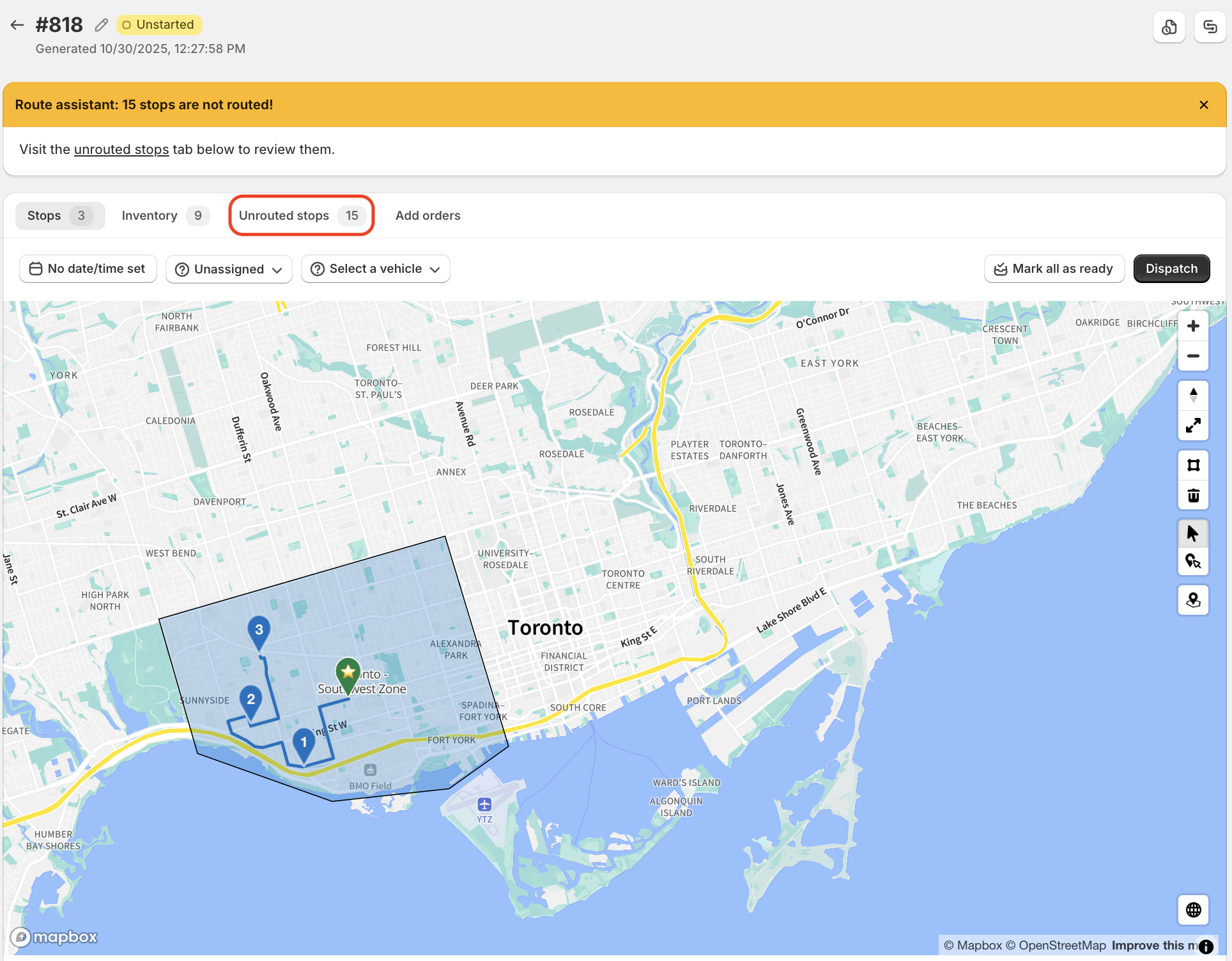Open the globe map style button
The width and height of the screenshot is (1232, 961).
tap(1193, 910)
